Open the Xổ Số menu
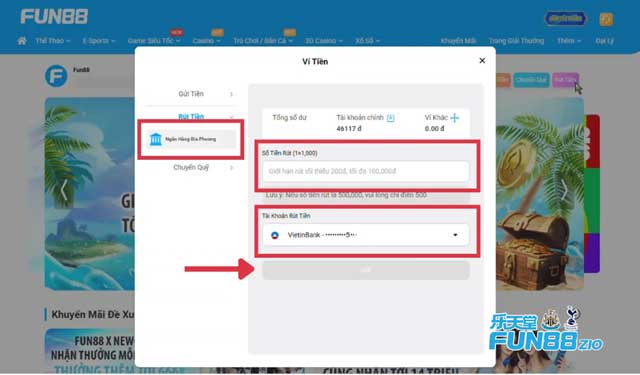Screen dimensions: 640x375 click(x=367, y=41)
